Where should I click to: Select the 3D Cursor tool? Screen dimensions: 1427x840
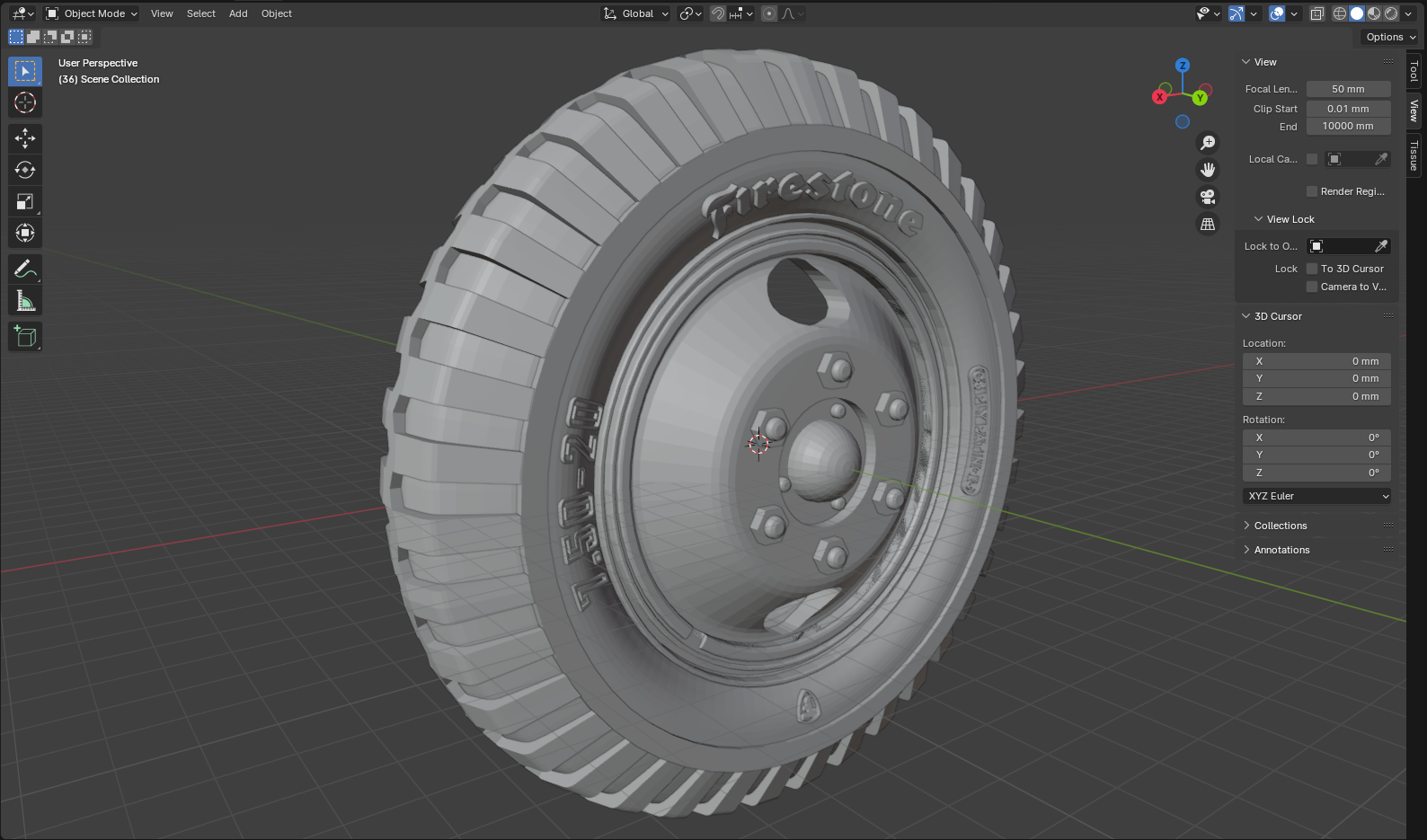click(25, 103)
